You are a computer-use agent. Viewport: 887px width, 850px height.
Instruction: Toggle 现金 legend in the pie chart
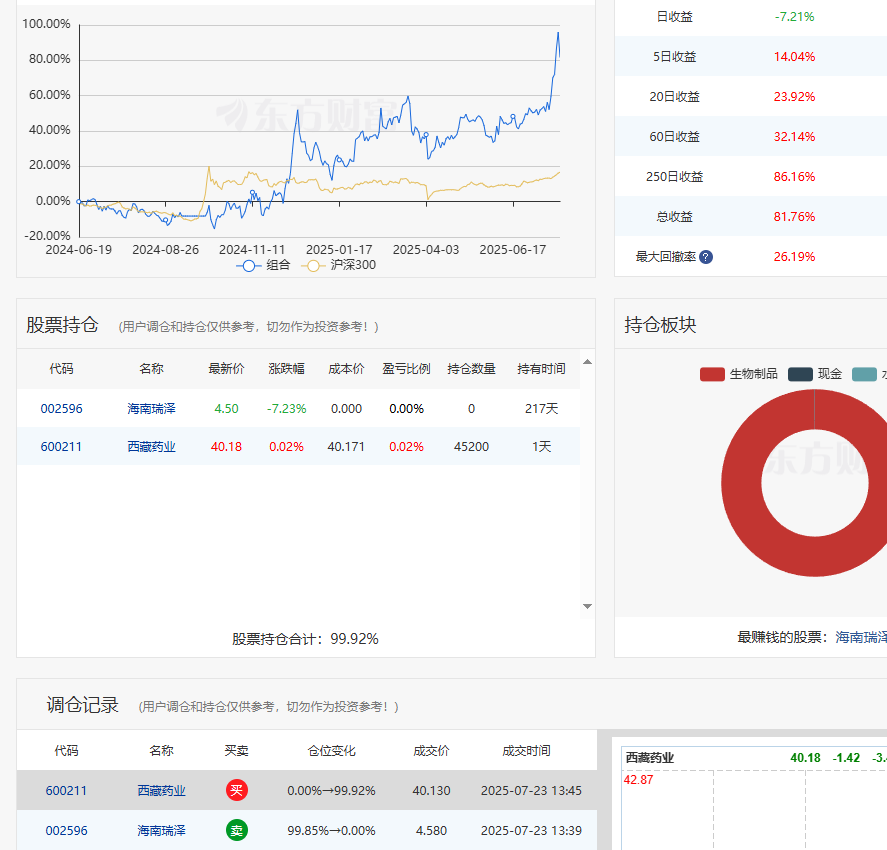pyautogui.click(x=815, y=374)
